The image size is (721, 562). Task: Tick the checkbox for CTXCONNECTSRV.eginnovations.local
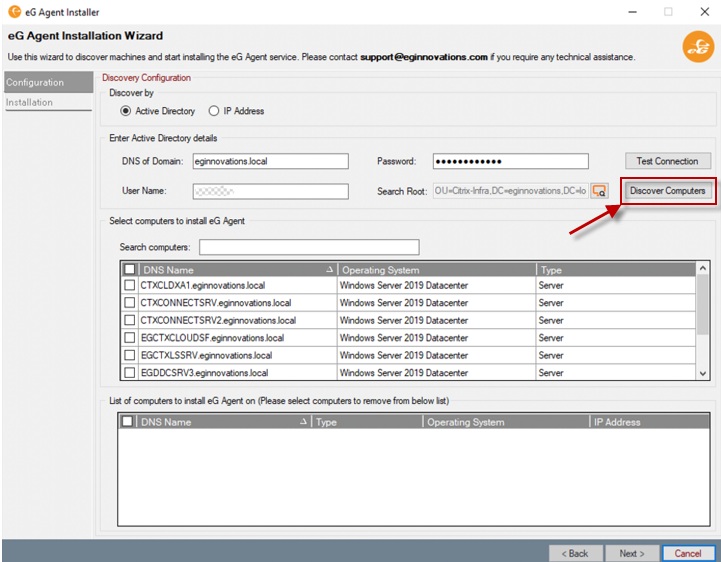coord(130,303)
